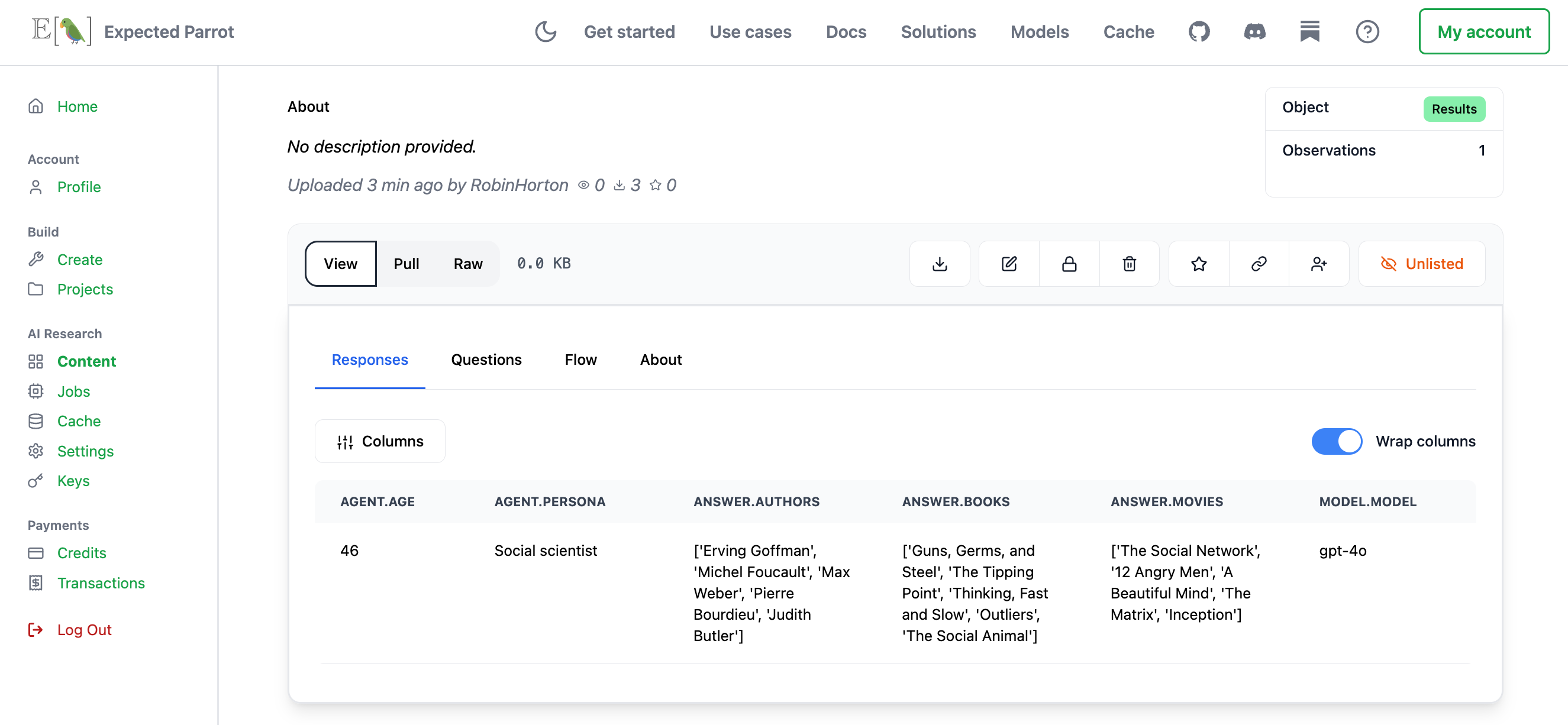Image resolution: width=1568 pixels, height=725 pixels.
Task: Click the lock icon button
Action: coord(1069,263)
